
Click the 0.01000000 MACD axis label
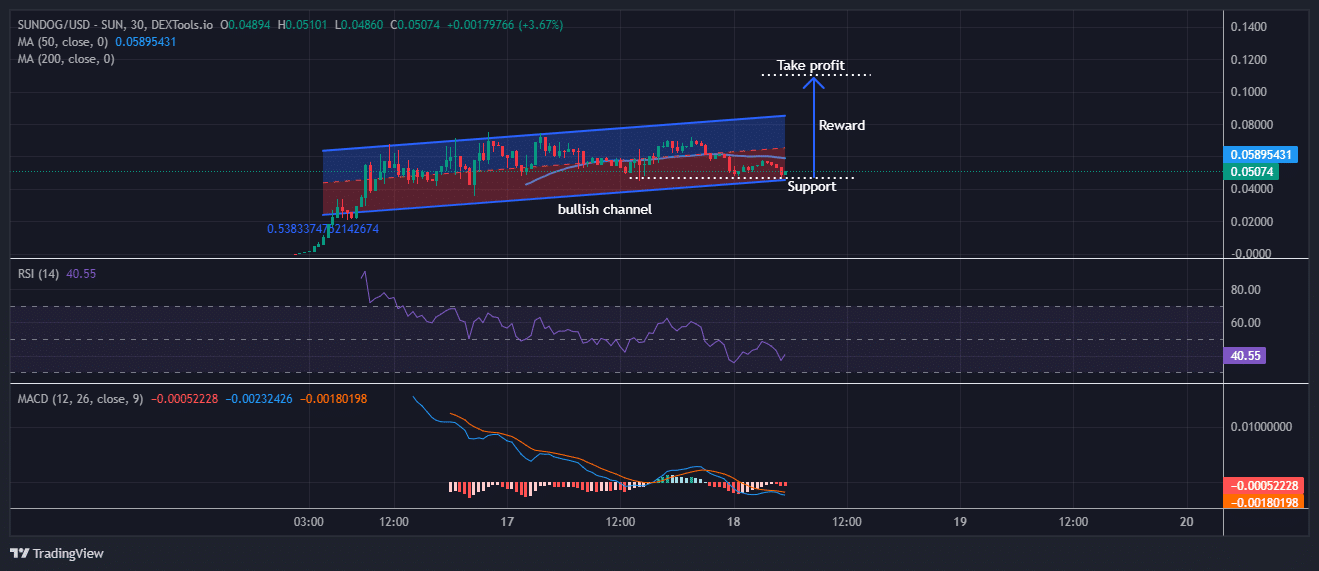pyautogui.click(x=1261, y=426)
